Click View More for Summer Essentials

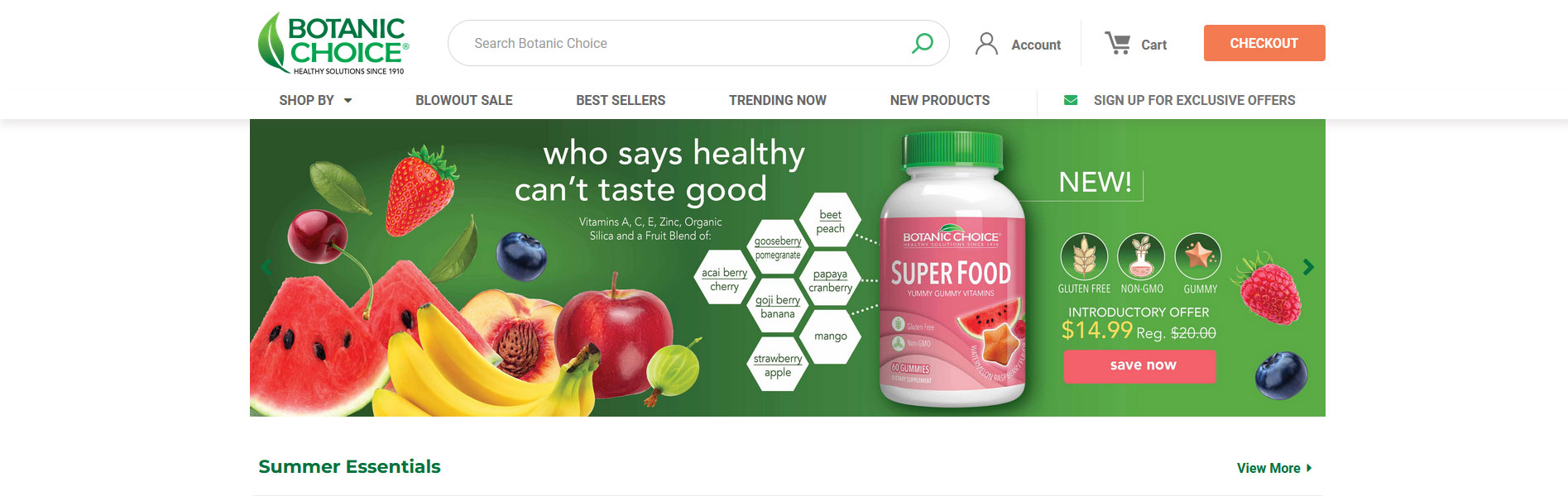pyautogui.click(x=1274, y=468)
